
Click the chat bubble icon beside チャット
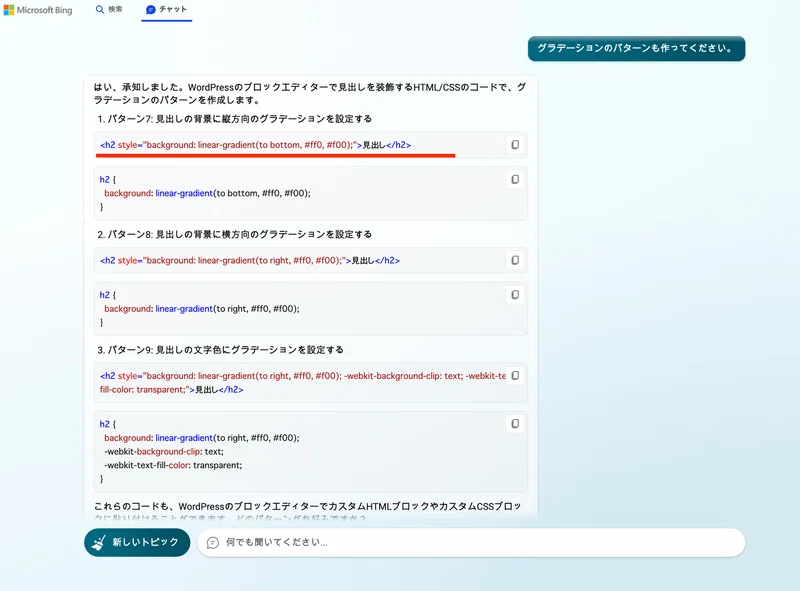click(x=151, y=10)
